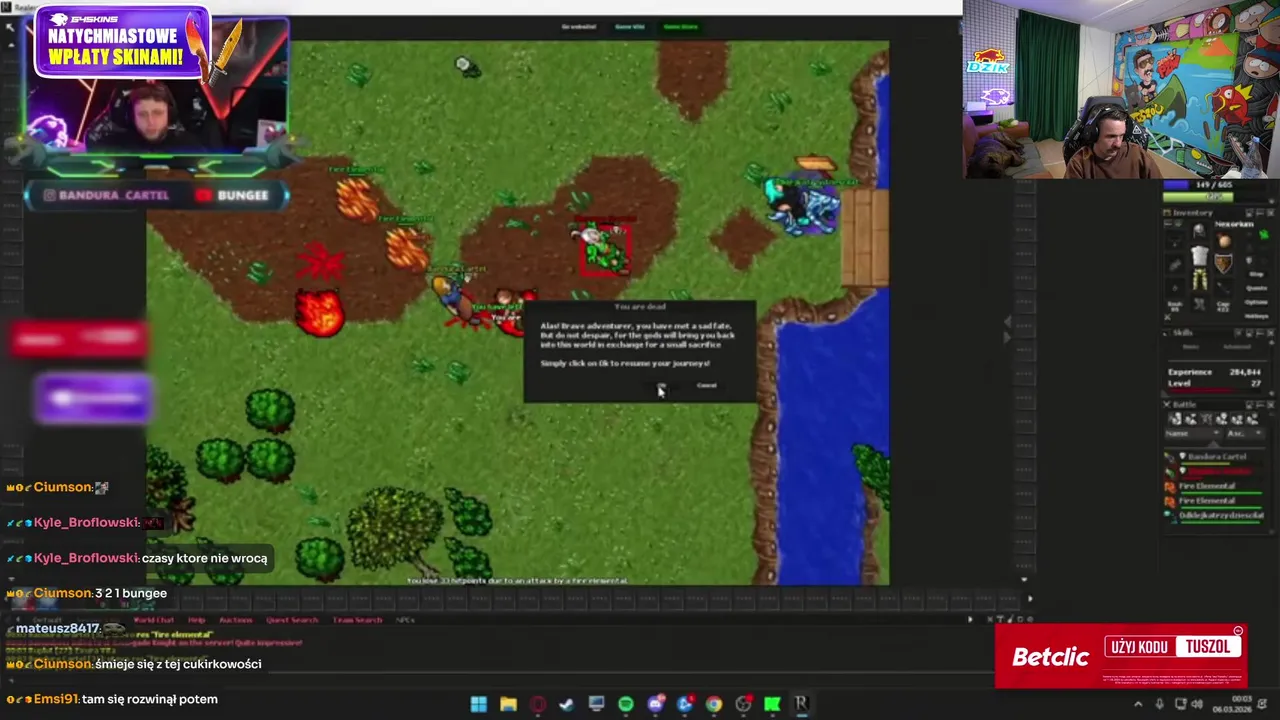
Task: Open Google Chrome from the taskbar
Action: click(714, 704)
